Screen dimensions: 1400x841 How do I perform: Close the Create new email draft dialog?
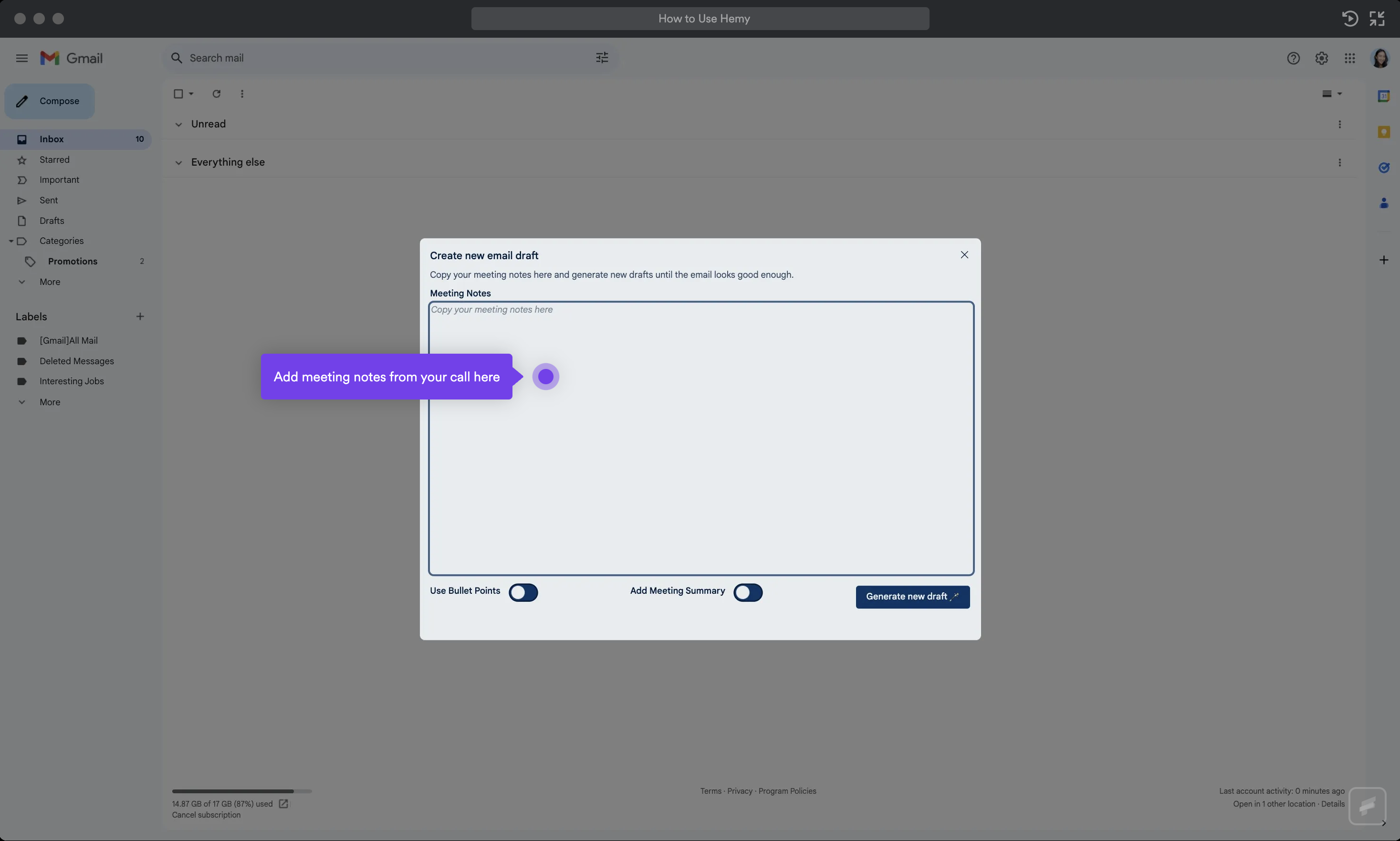click(x=964, y=255)
